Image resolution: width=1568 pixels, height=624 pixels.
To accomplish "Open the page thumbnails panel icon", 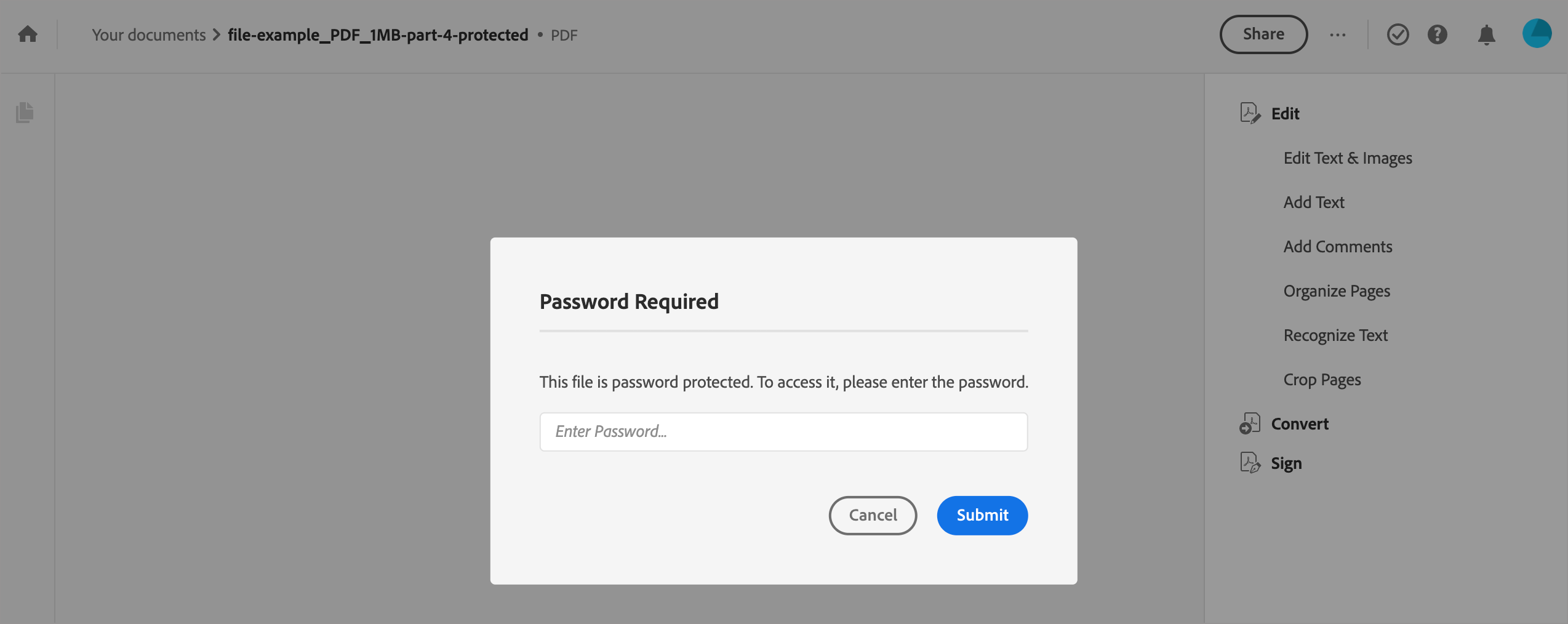I will click(x=25, y=113).
